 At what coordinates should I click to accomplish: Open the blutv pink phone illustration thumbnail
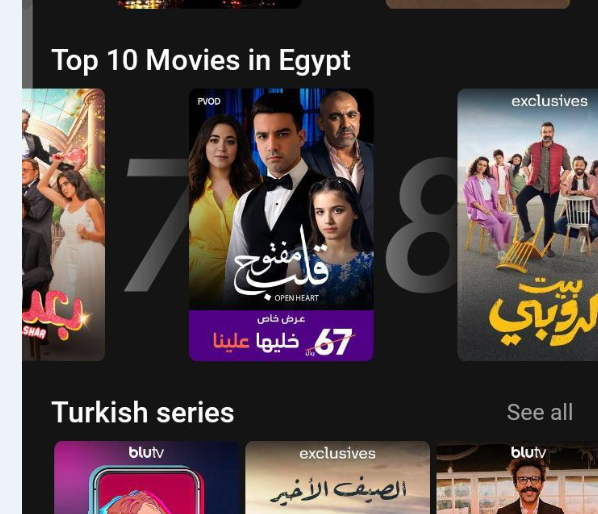tap(146, 477)
